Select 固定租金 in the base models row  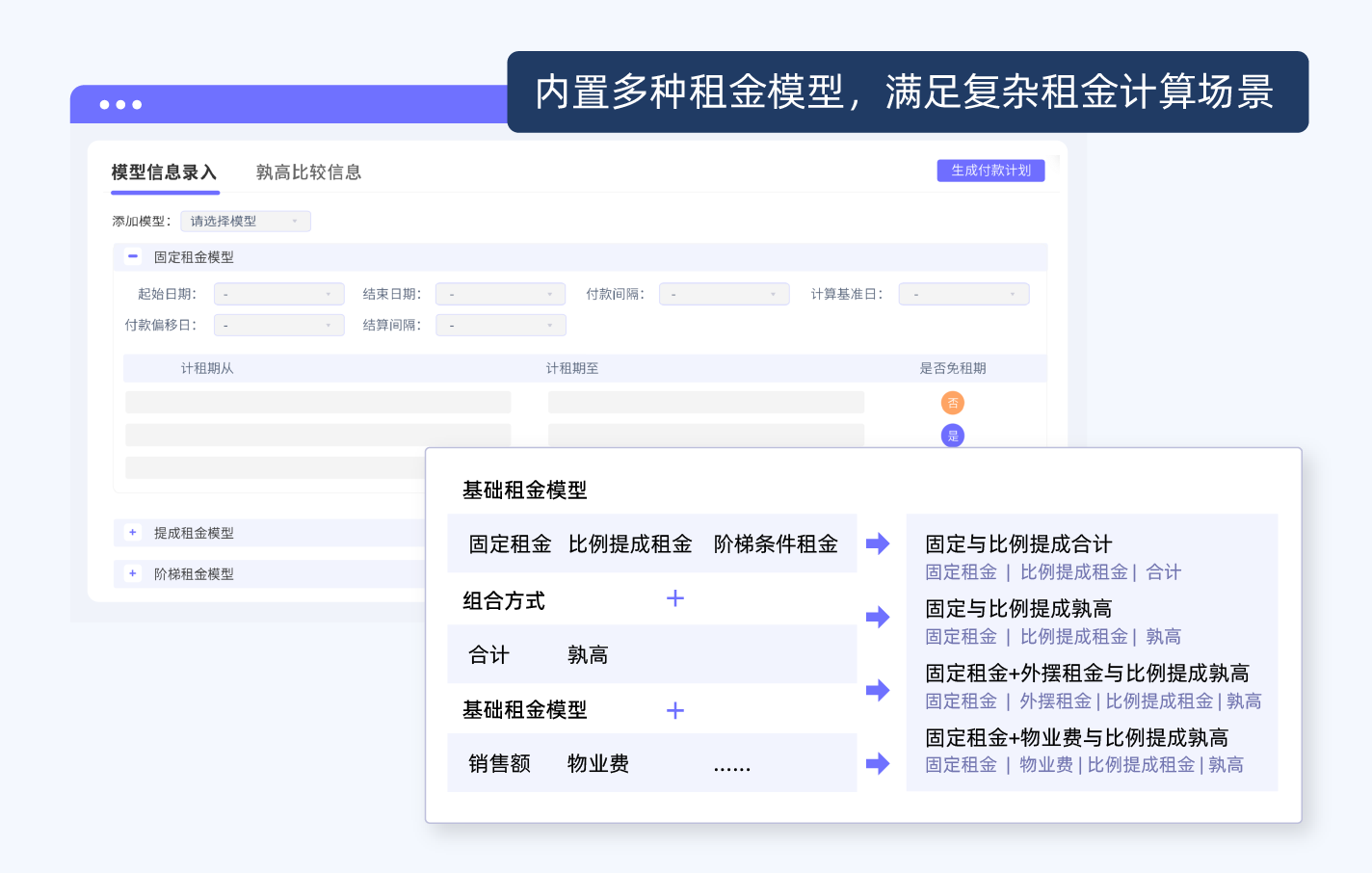[x=510, y=544]
